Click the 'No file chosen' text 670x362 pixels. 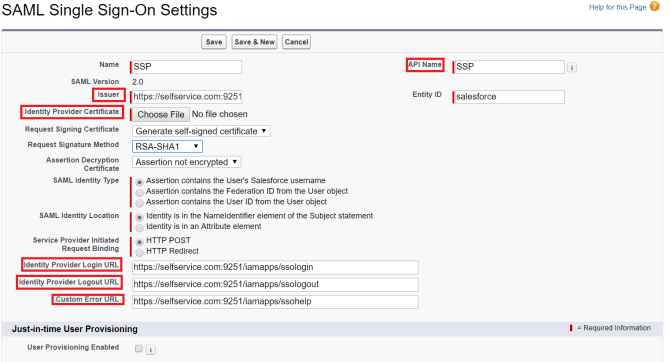point(220,114)
